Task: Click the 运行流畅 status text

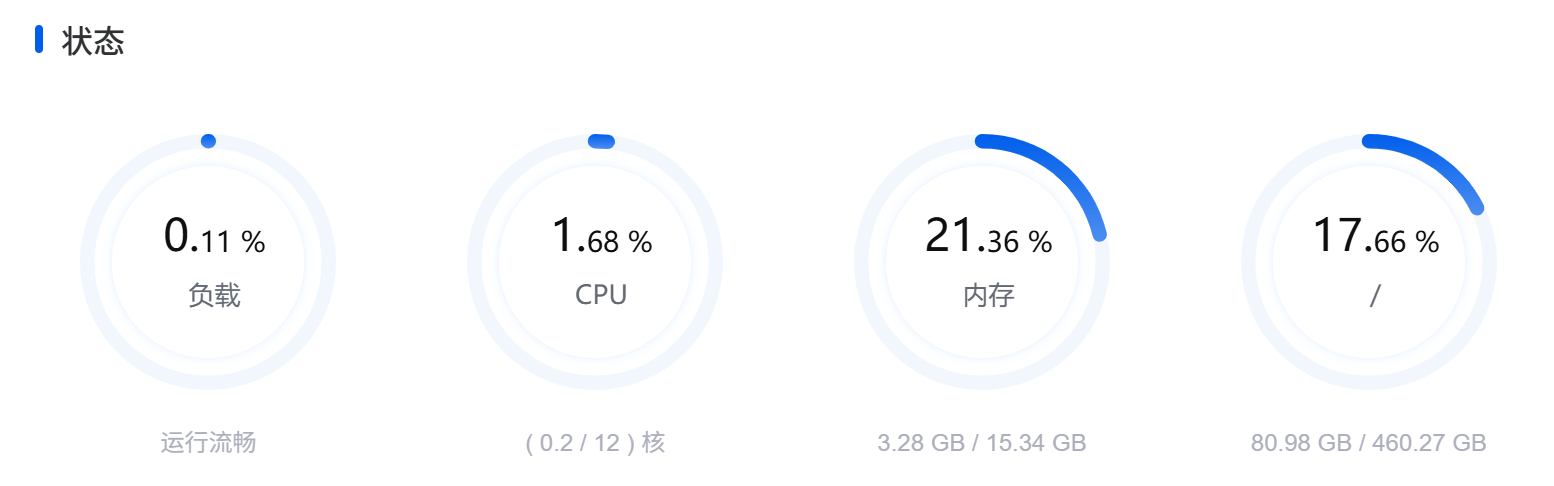Action: point(208,442)
